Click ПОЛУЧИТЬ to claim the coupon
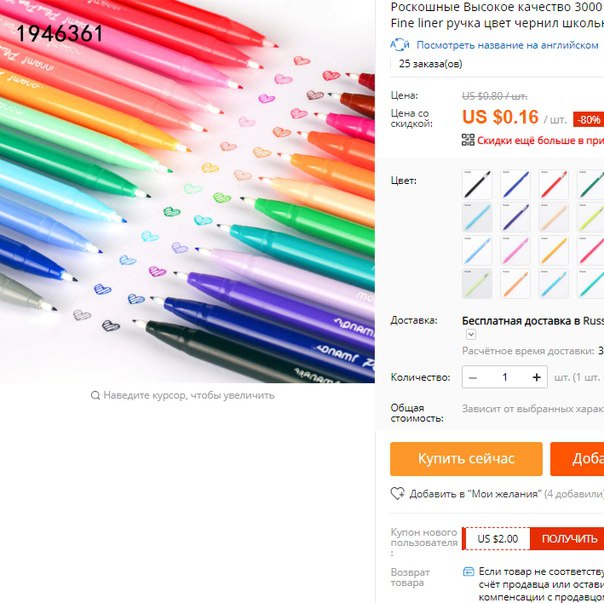 click(x=569, y=539)
